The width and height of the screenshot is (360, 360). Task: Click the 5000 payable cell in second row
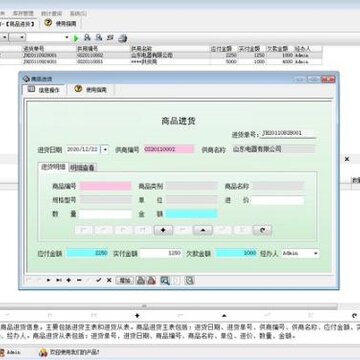tap(224, 62)
